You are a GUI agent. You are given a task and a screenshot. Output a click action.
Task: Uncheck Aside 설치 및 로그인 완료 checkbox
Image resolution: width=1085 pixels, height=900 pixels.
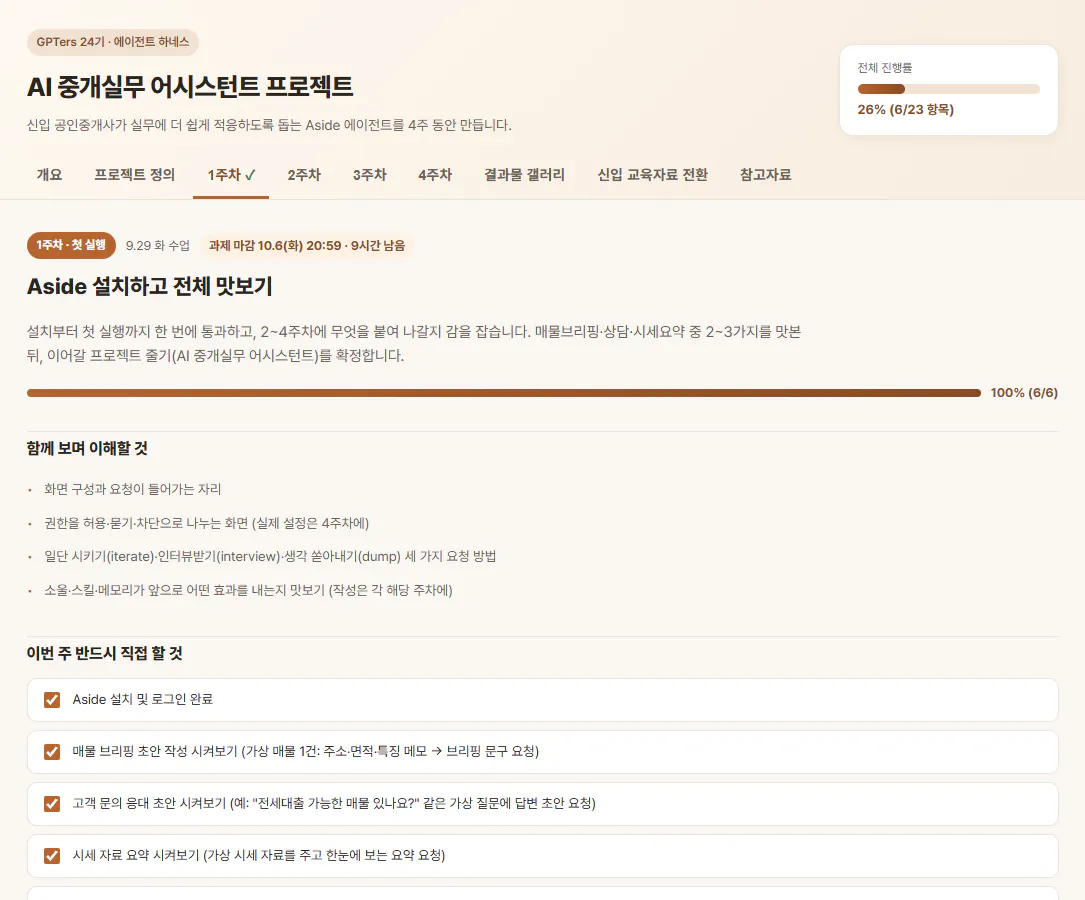point(52,700)
